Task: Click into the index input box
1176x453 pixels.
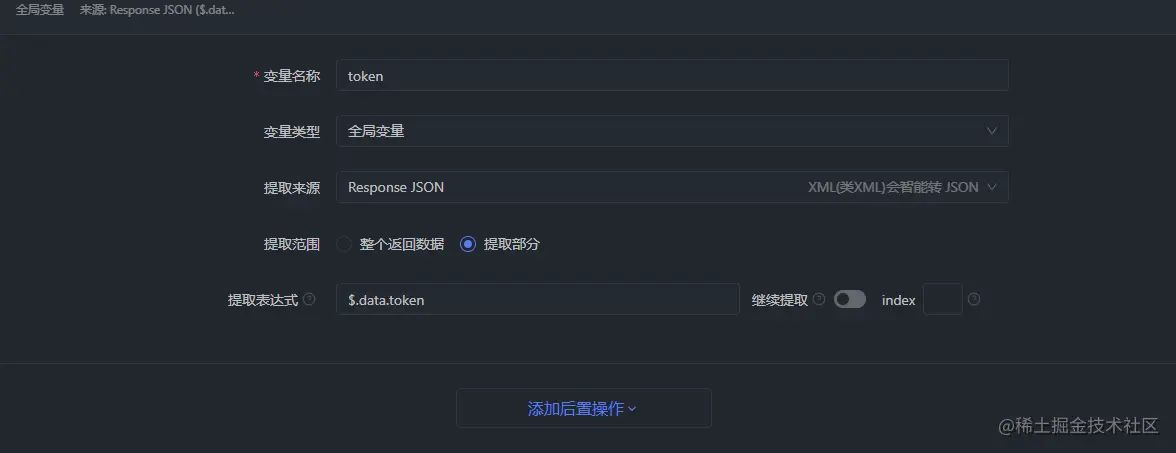Action: click(x=942, y=299)
